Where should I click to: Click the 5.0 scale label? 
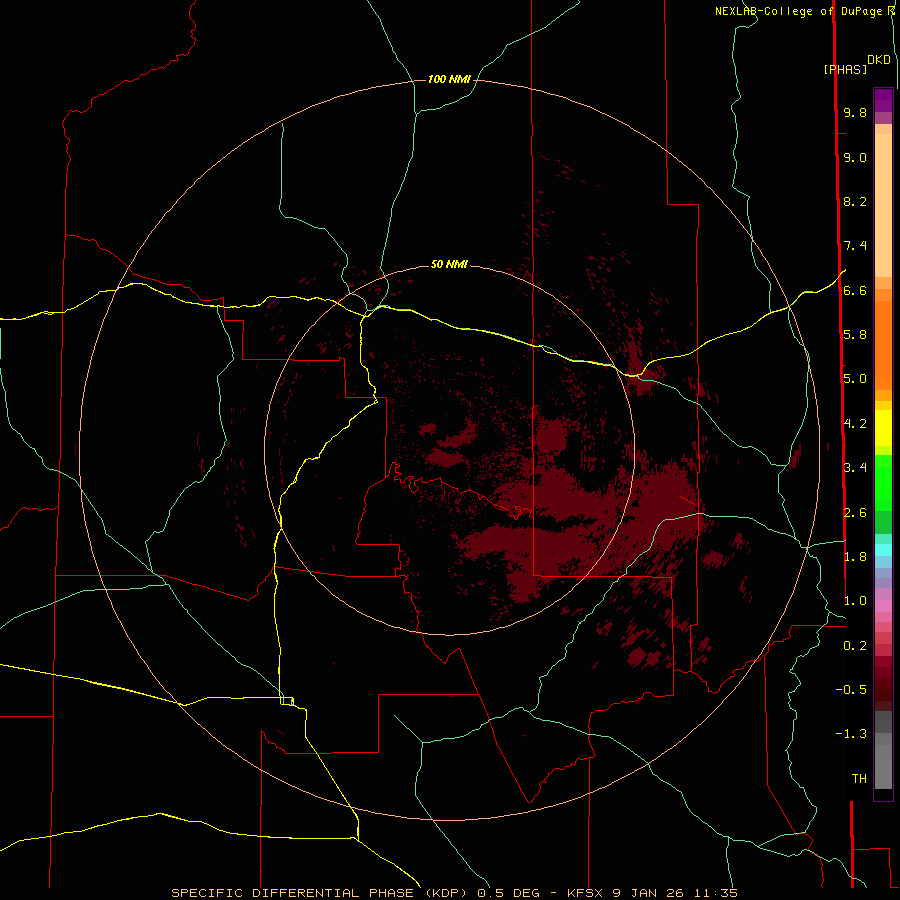coord(855,379)
